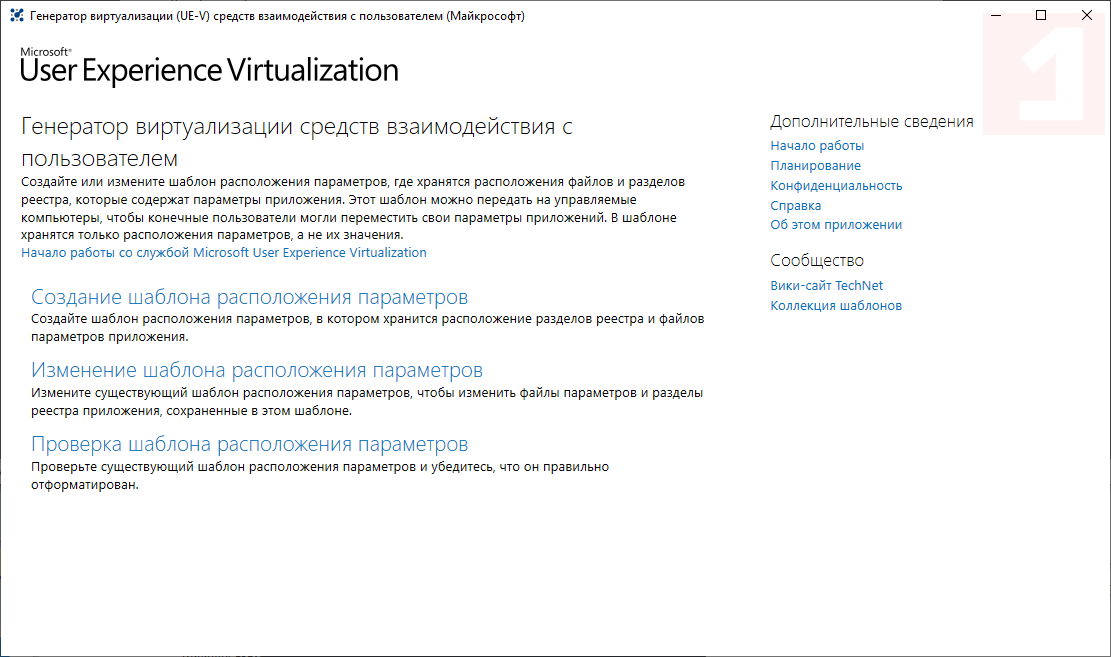Open the 'Начало работы' sidebar link
The width and height of the screenshot is (1111, 657).
[817, 146]
